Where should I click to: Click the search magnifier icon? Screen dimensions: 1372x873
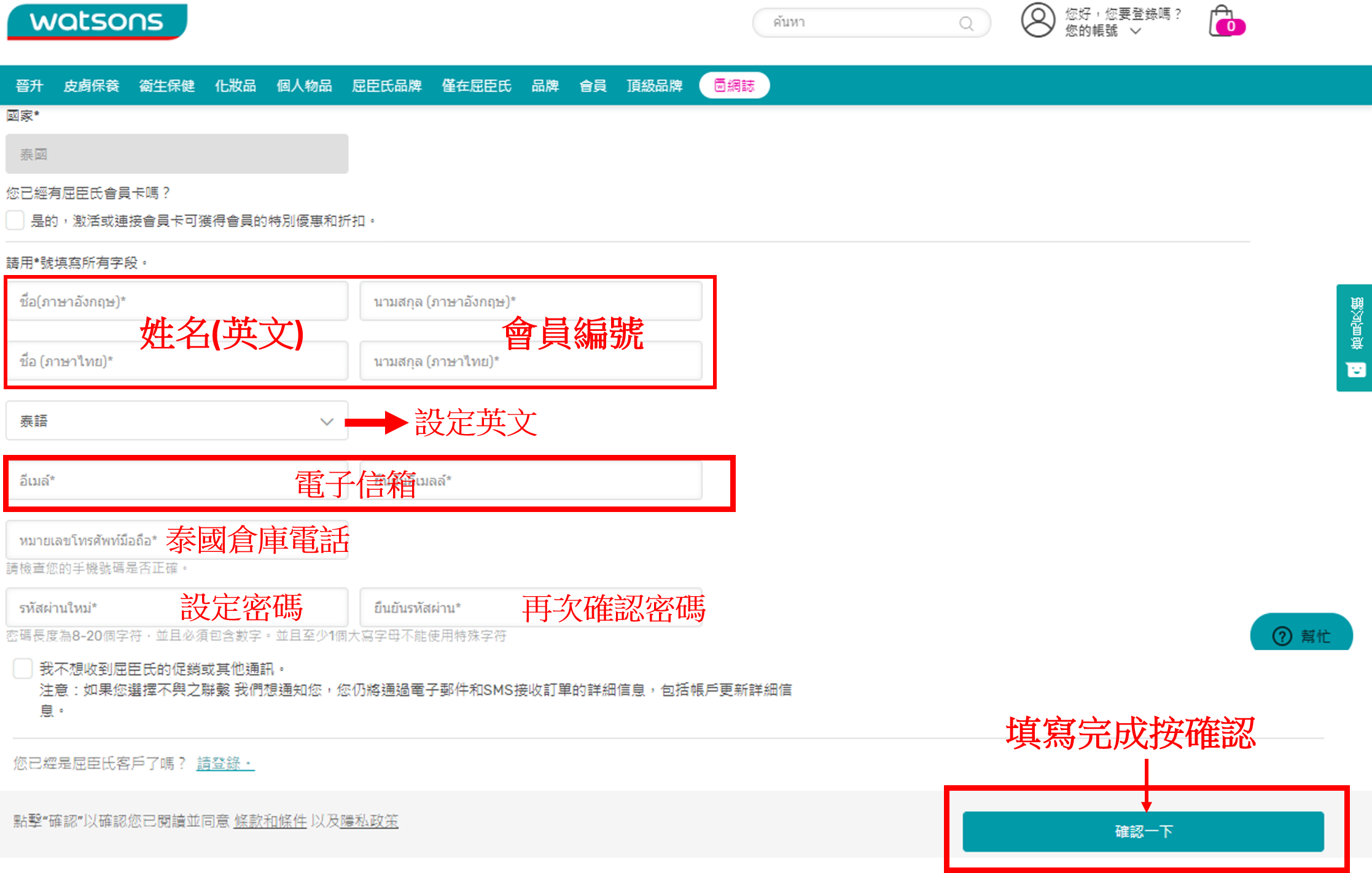[966, 23]
